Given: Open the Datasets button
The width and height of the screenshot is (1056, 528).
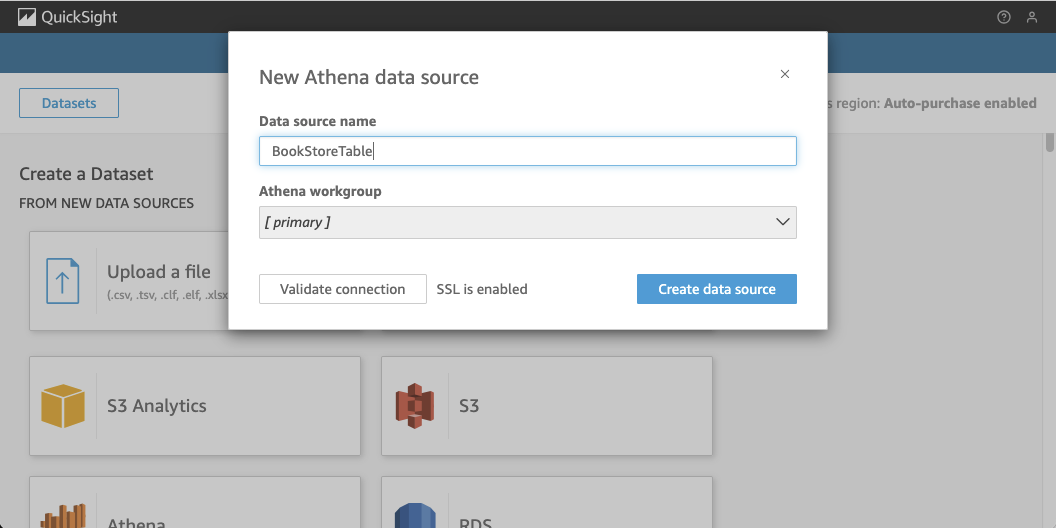Looking at the screenshot, I should click(69, 103).
